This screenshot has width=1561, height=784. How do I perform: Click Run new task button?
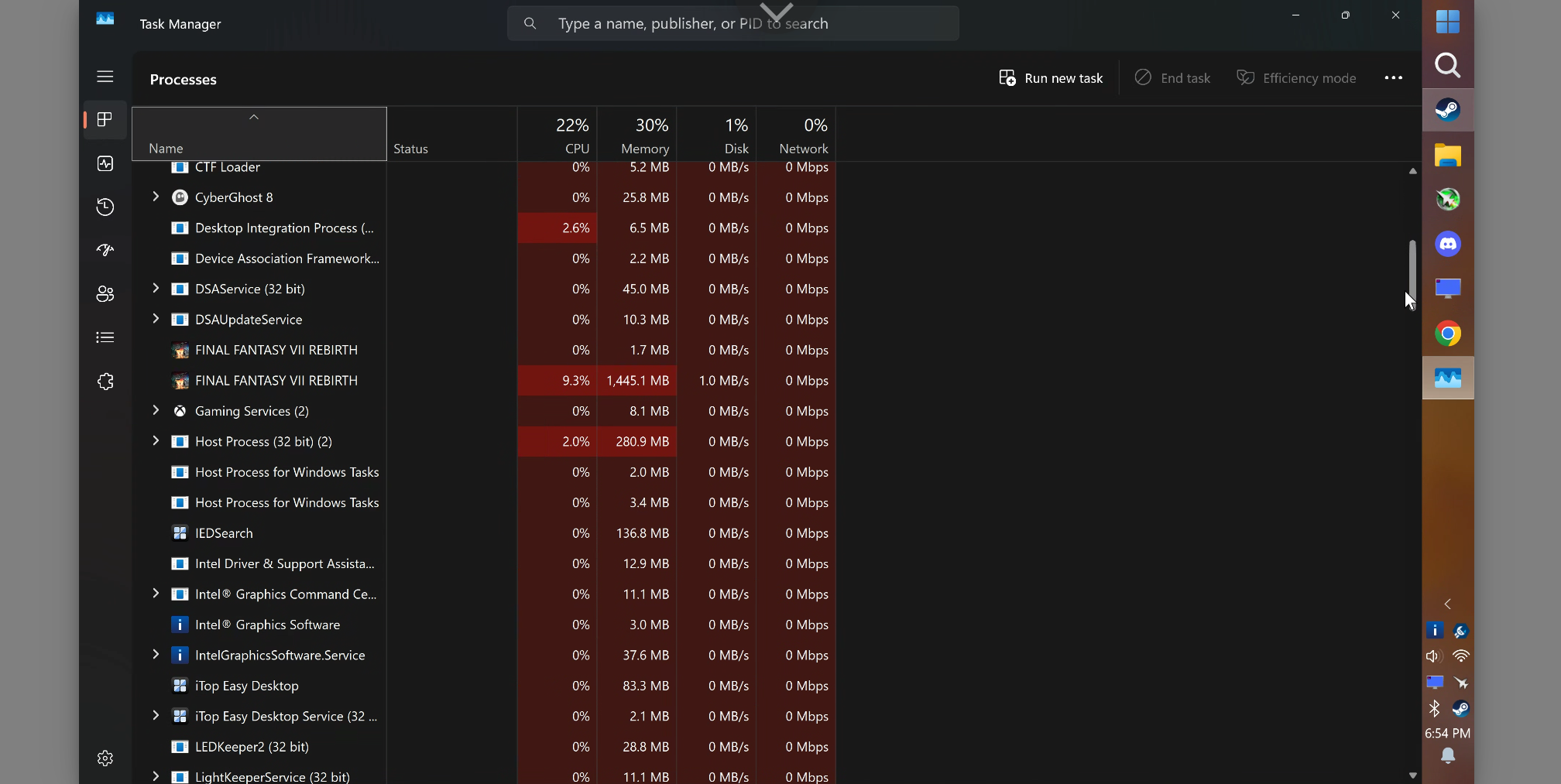tap(1051, 78)
